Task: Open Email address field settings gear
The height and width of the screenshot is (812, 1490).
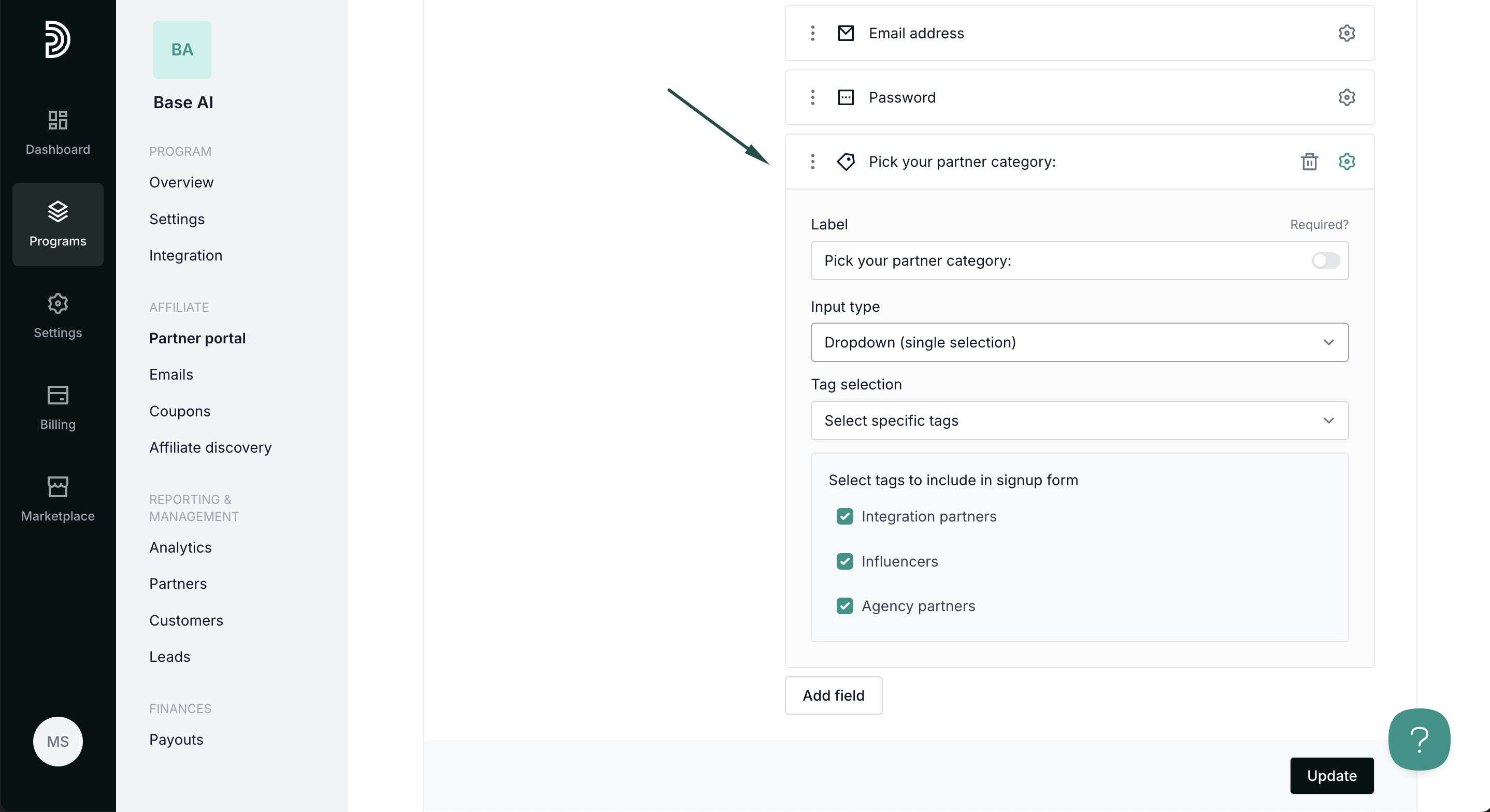Action: pos(1346,33)
